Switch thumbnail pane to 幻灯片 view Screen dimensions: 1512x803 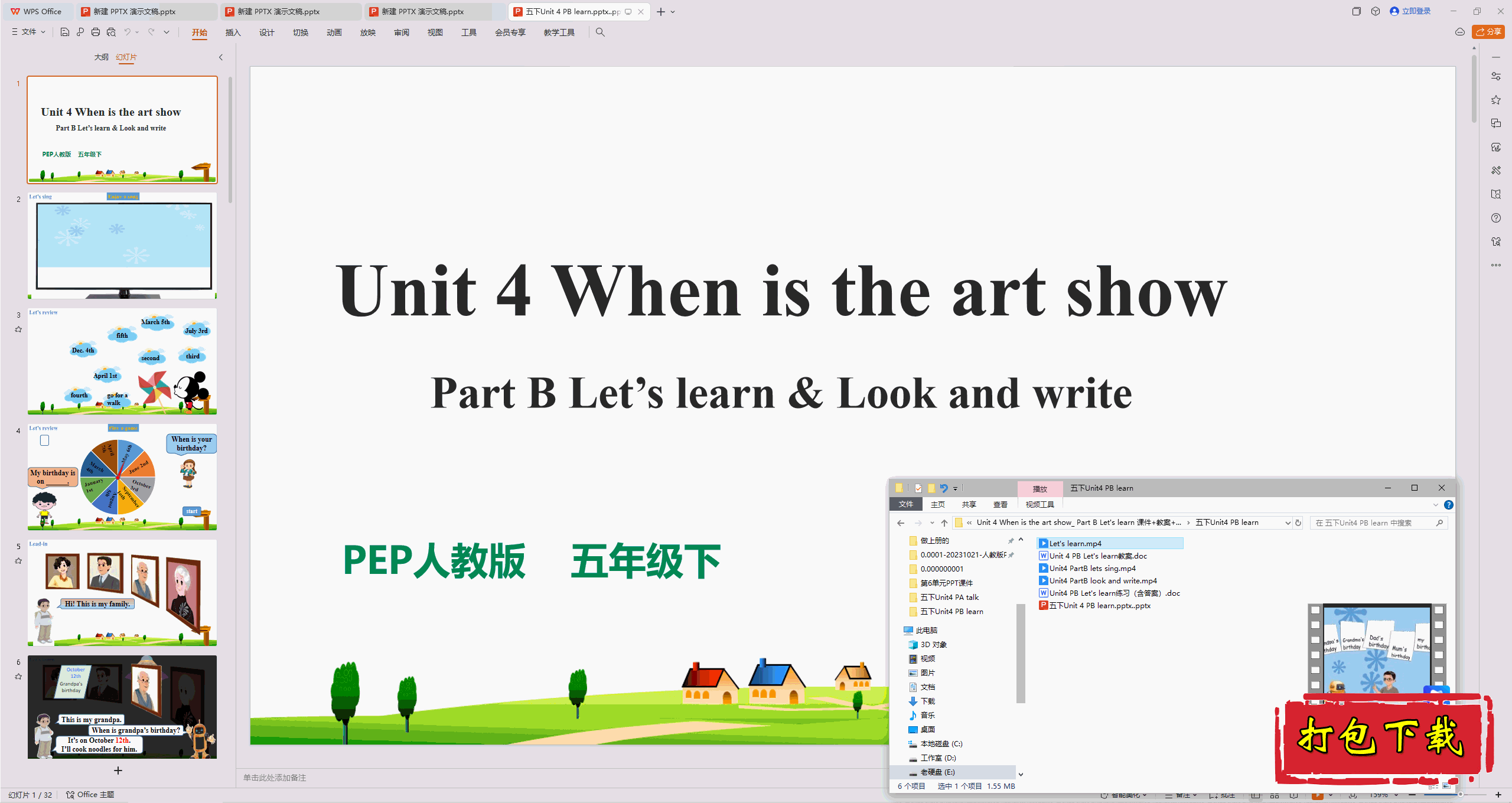tap(126, 57)
